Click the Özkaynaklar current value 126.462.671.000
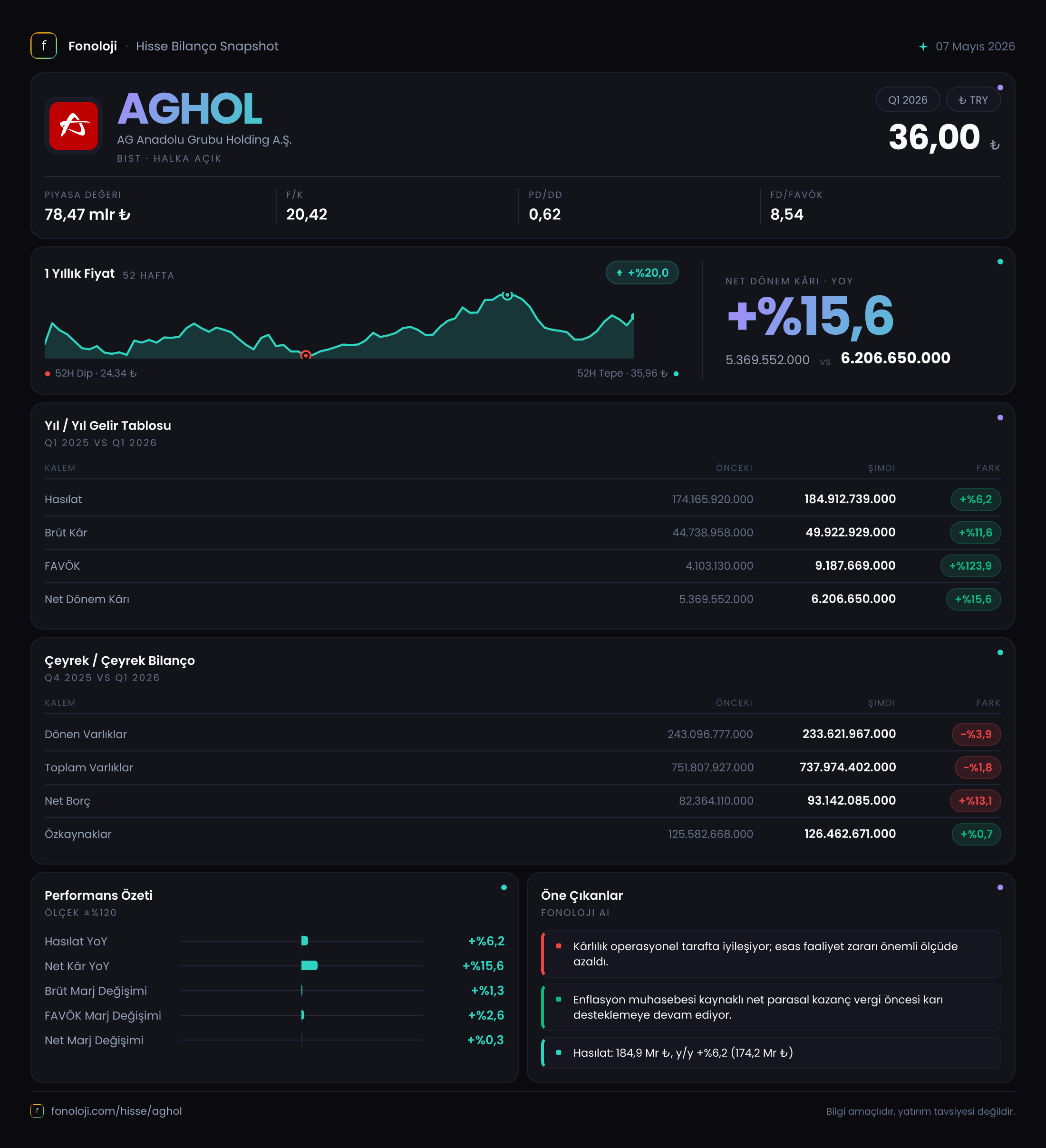1046x1148 pixels. pyautogui.click(x=850, y=834)
